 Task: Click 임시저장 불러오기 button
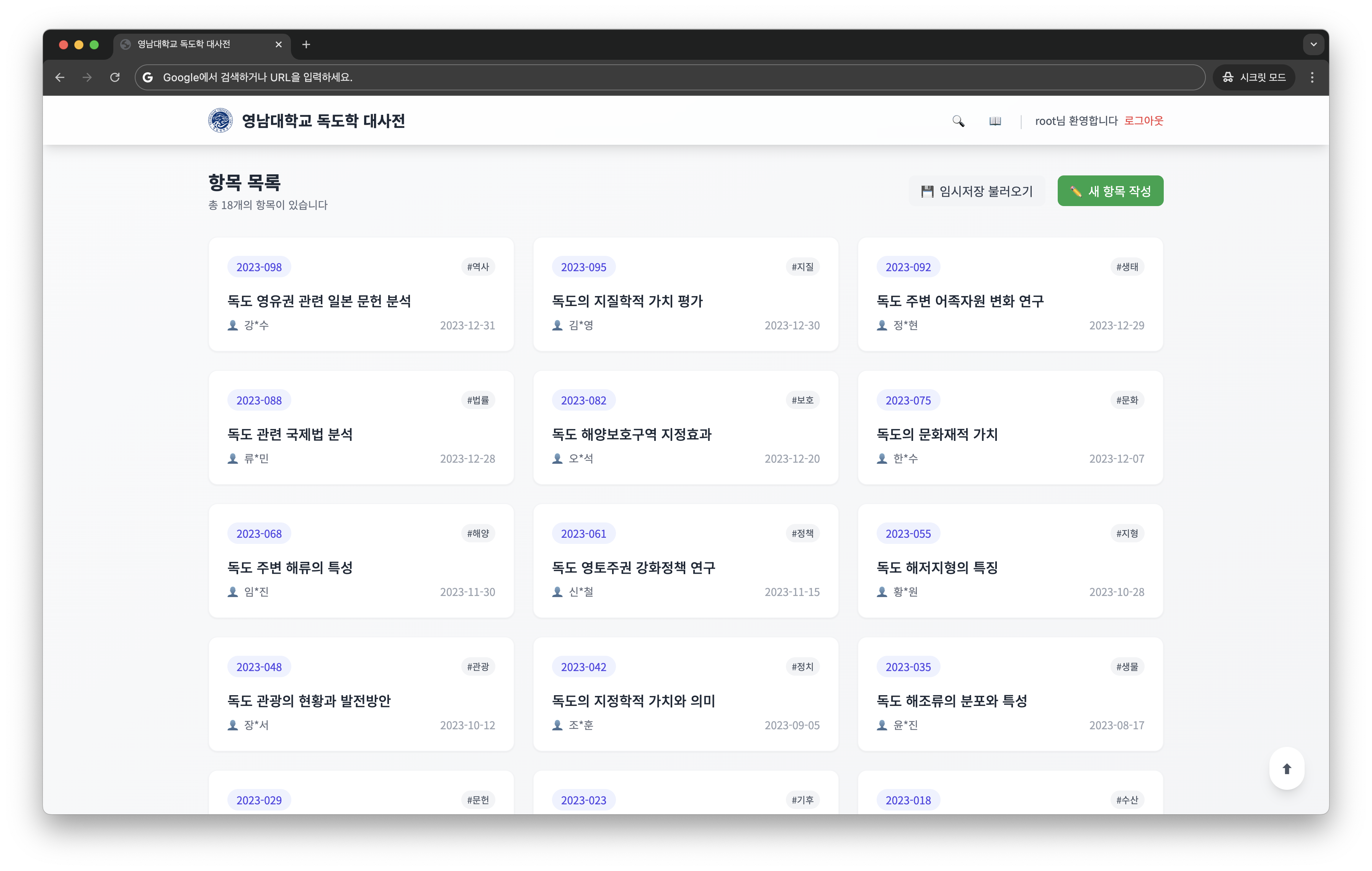[977, 191]
